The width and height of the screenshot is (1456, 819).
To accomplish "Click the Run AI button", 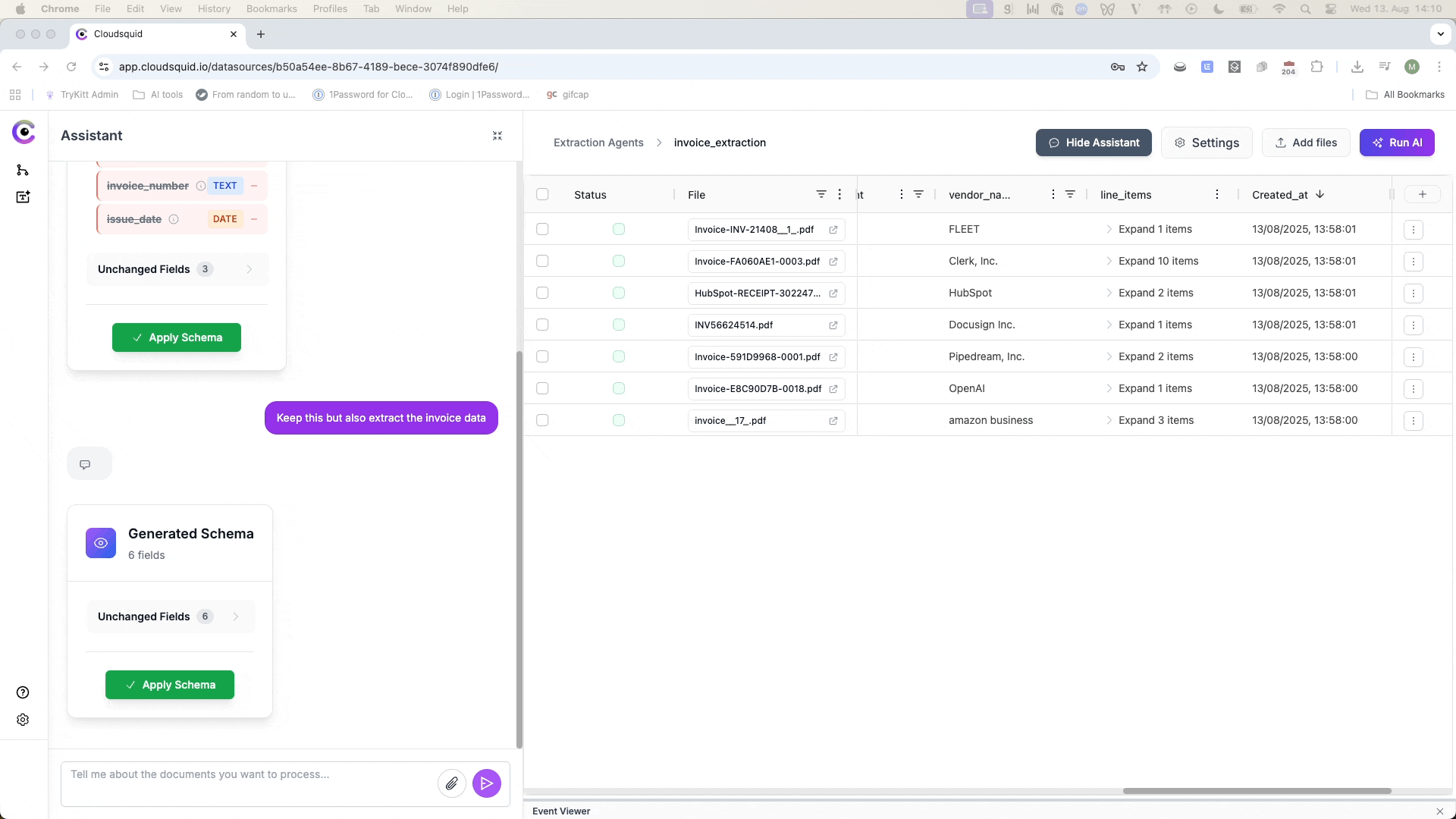I will tap(1397, 143).
